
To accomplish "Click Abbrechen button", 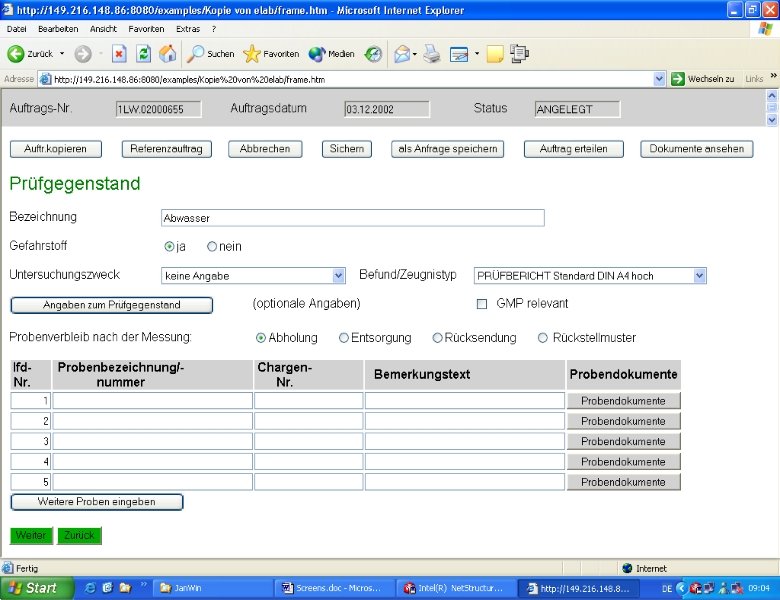I will click(x=265, y=149).
